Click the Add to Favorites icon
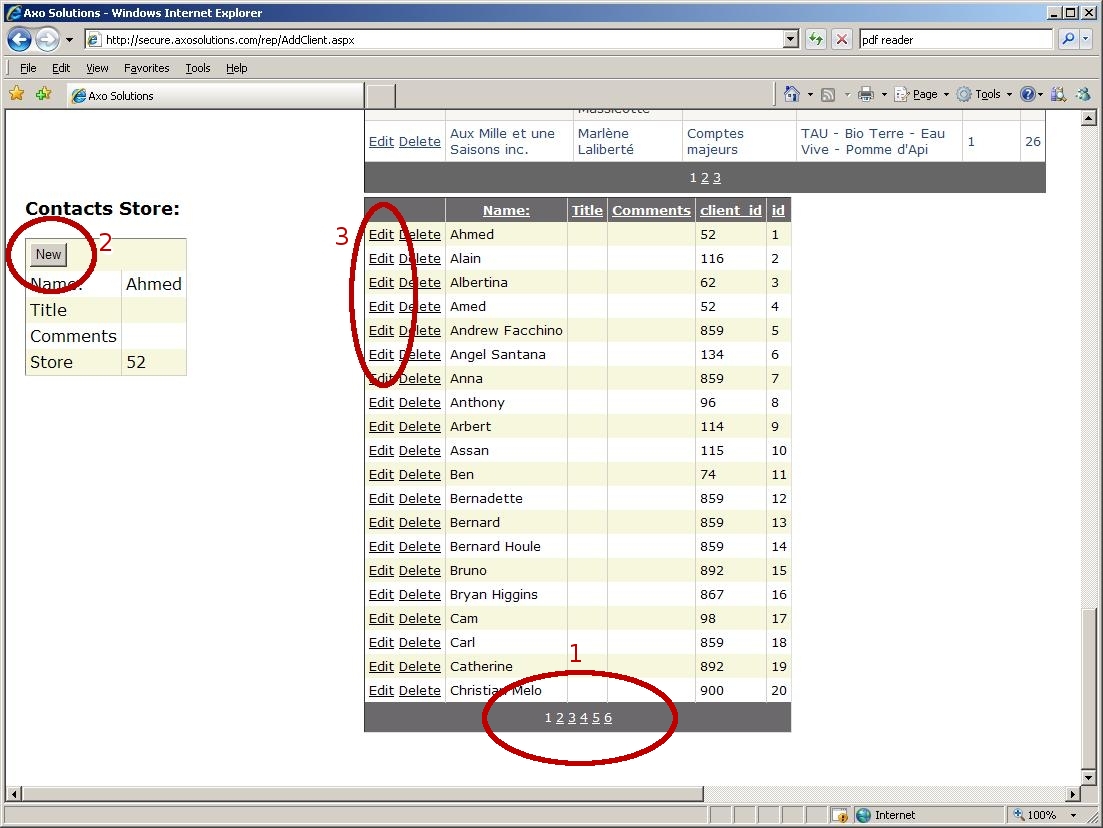The height and width of the screenshot is (828, 1103). pos(44,94)
